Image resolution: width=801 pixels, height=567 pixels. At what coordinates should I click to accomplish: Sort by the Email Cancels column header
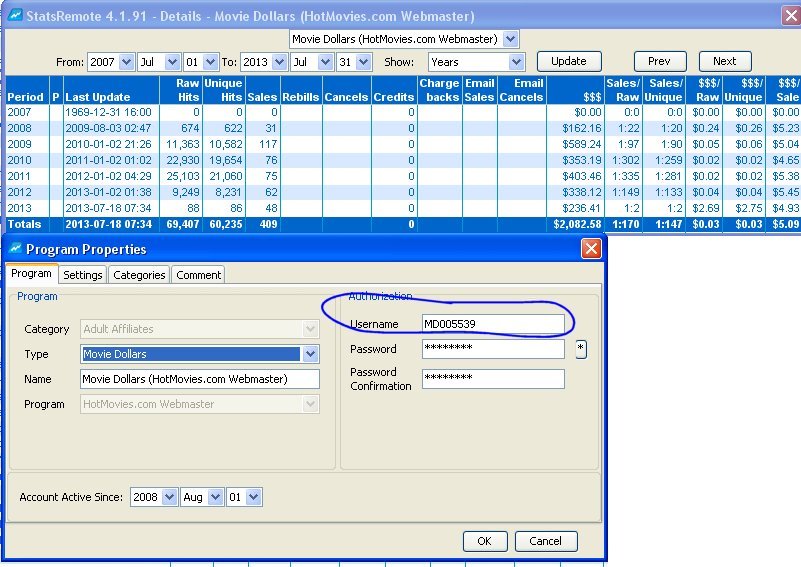pos(522,90)
